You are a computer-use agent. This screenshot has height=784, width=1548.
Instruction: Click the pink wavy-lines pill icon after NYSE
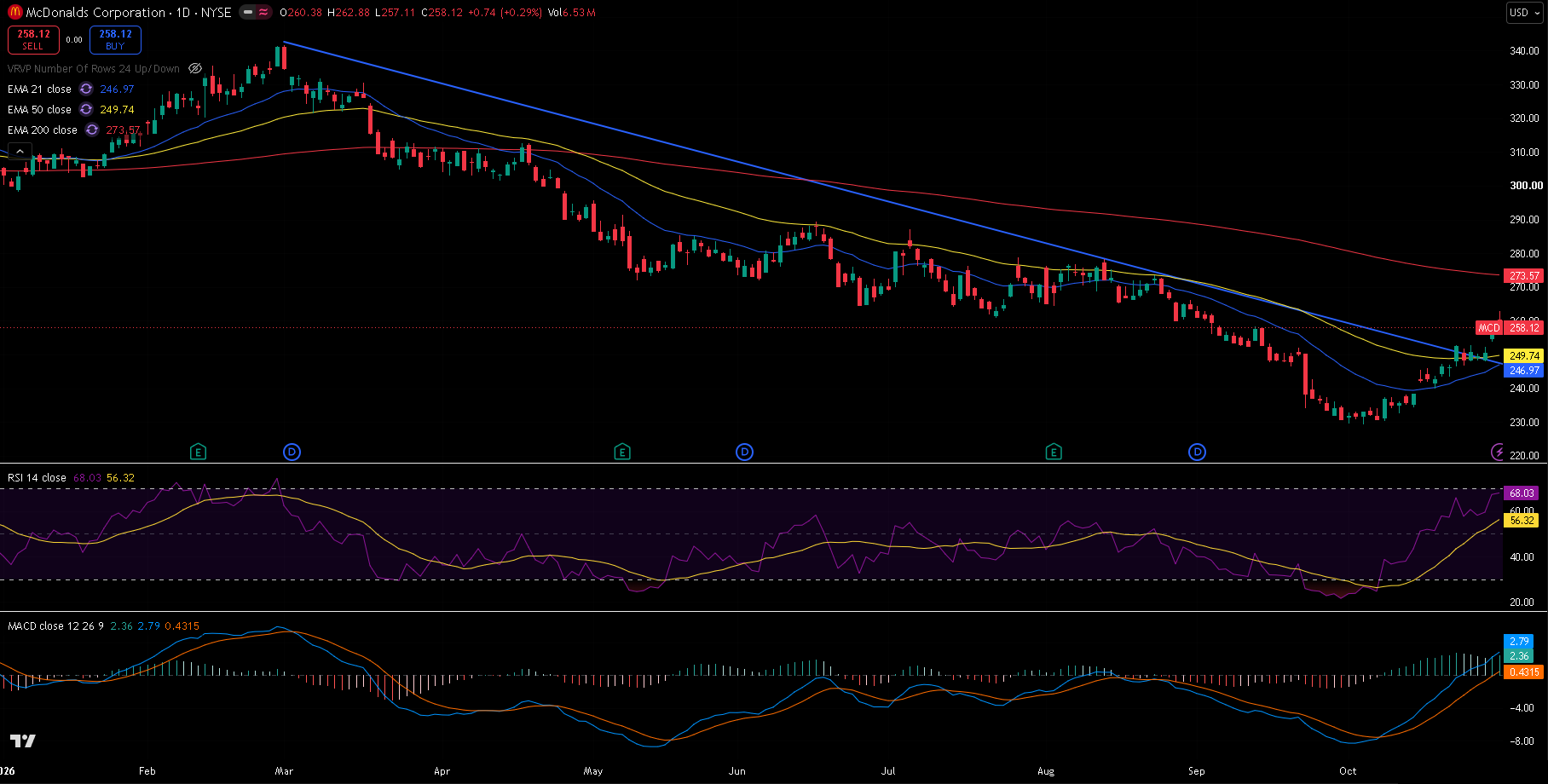click(x=263, y=13)
